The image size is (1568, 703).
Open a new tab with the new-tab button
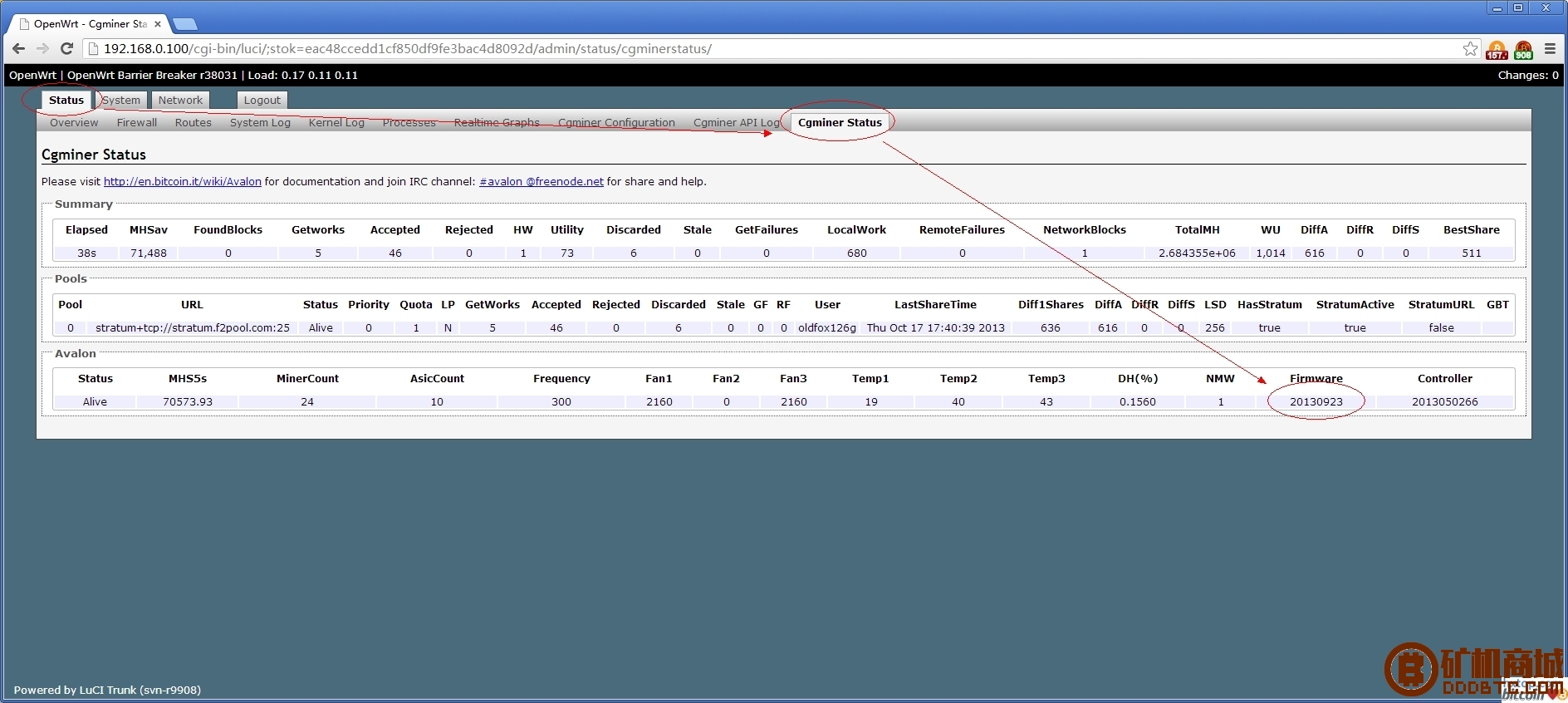184,24
